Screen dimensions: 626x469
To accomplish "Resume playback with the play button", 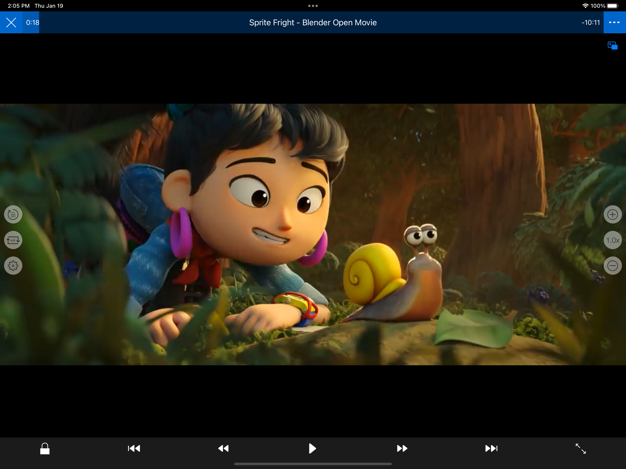I will 312,449.
